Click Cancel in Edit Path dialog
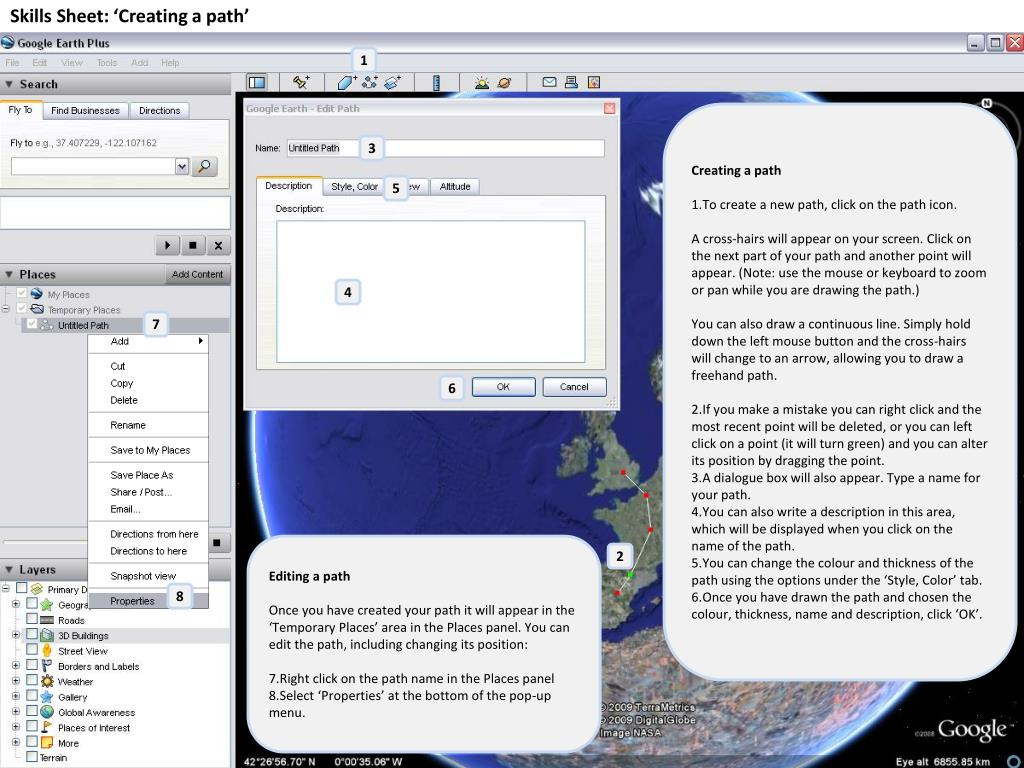Image resolution: width=1024 pixels, height=768 pixels. pyautogui.click(x=574, y=387)
